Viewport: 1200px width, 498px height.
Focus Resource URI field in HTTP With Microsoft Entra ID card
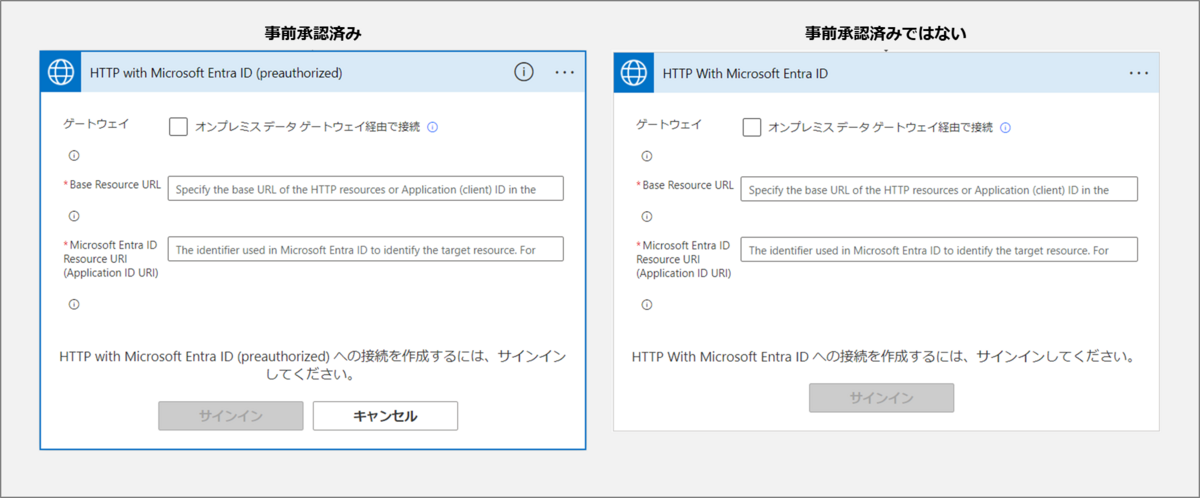939,250
